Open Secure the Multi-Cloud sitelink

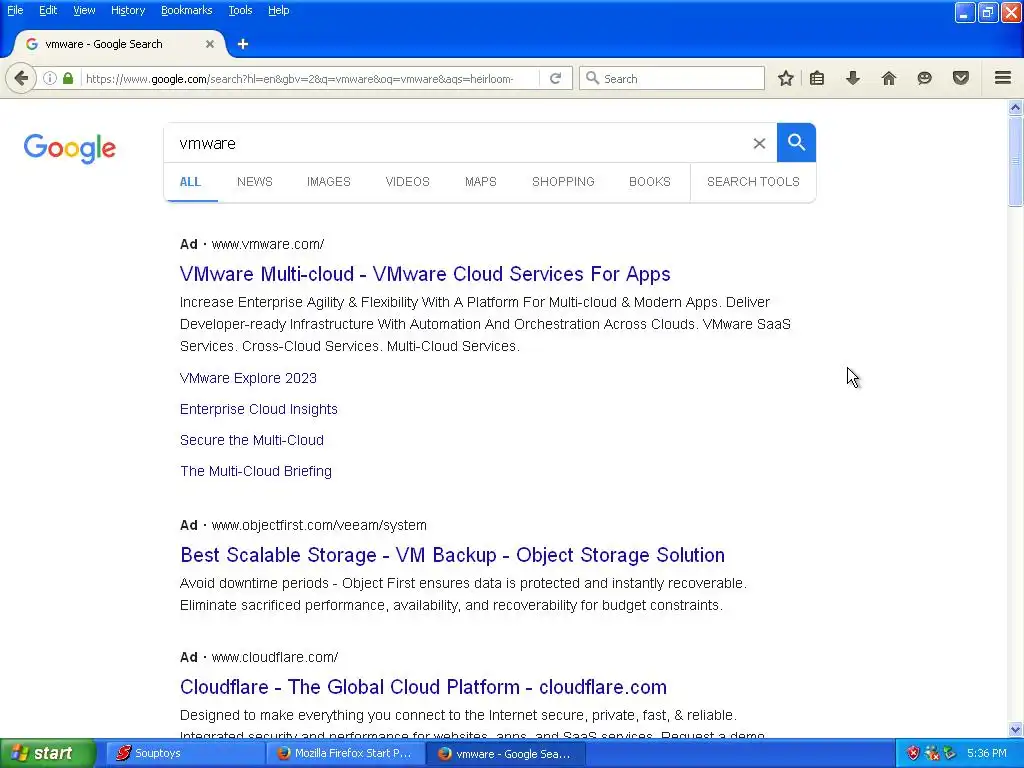coord(251,440)
